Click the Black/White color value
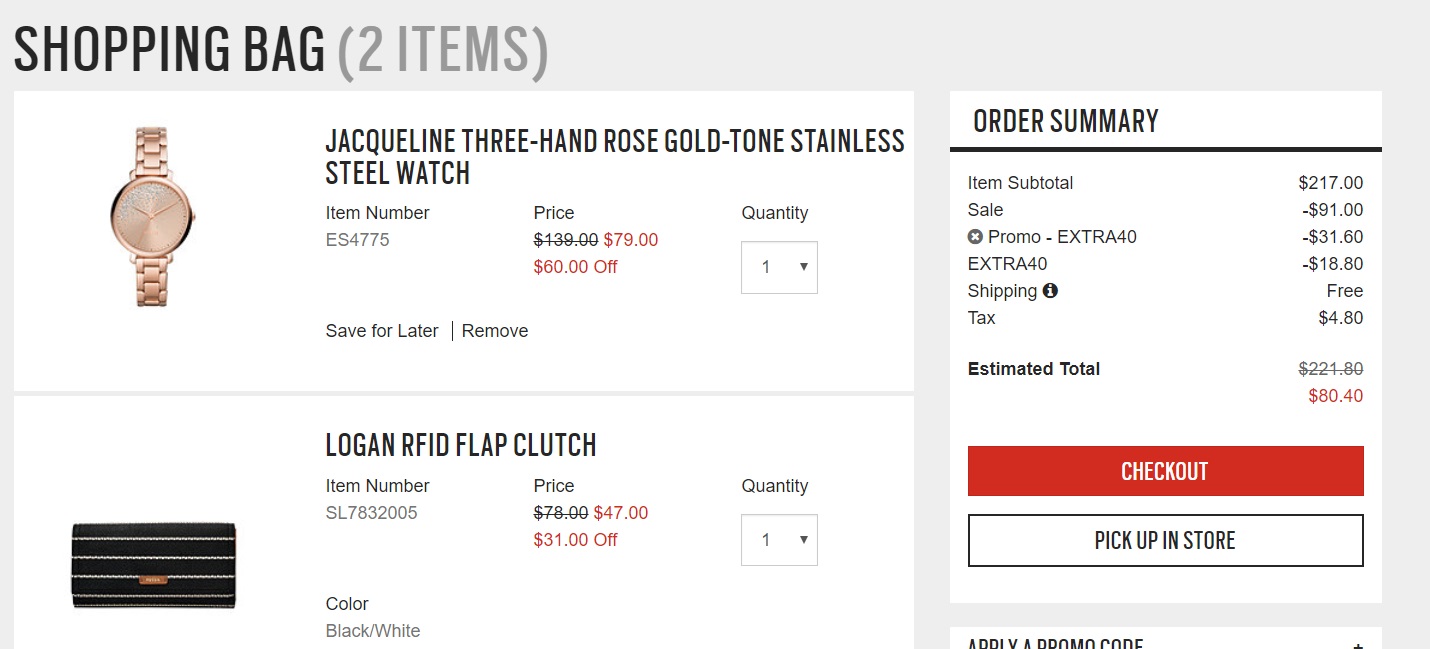This screenshot has height=649, width=1430. click(373, 631)
